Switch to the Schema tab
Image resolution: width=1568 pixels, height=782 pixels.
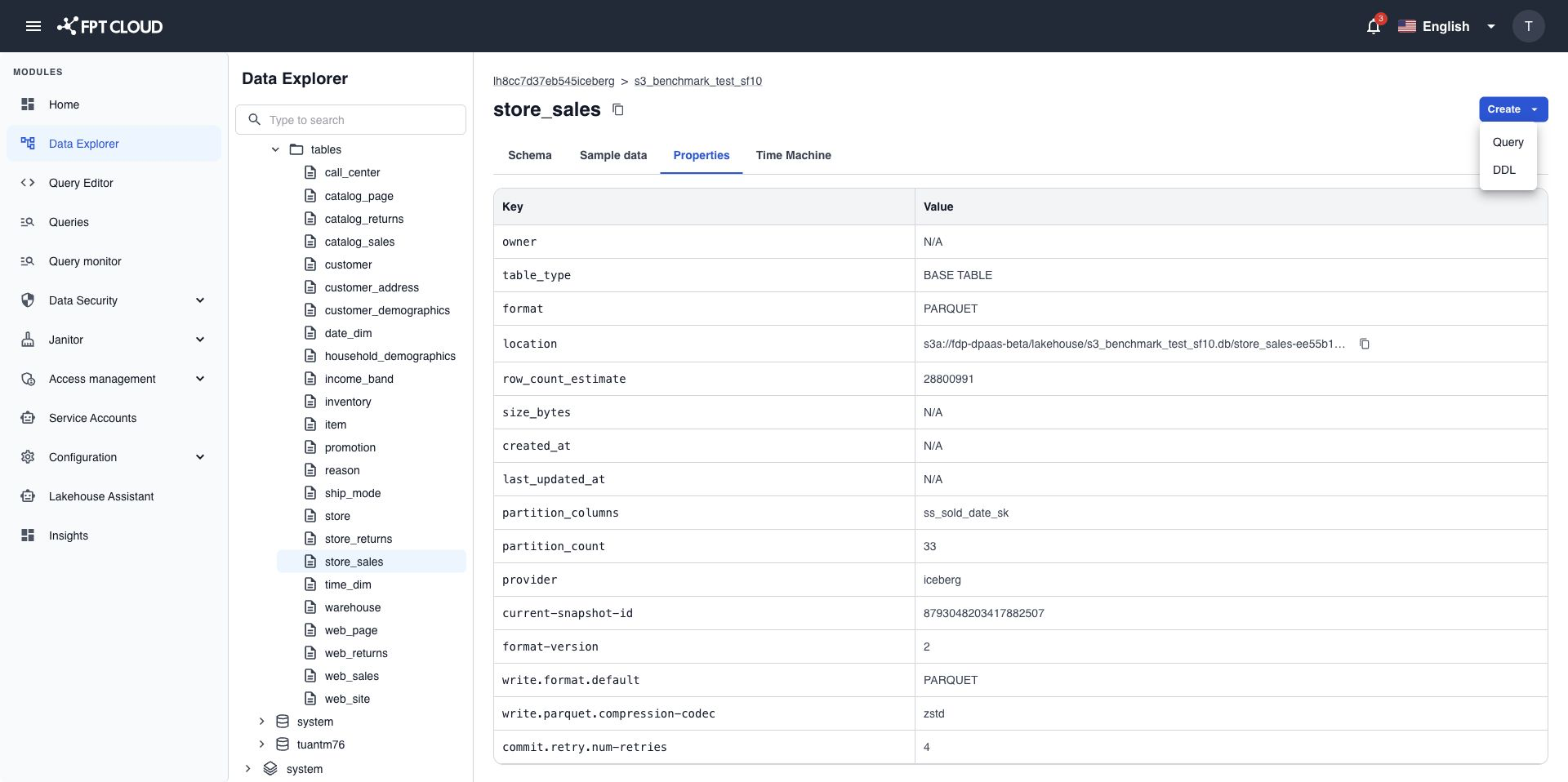(x=530, y=155)
